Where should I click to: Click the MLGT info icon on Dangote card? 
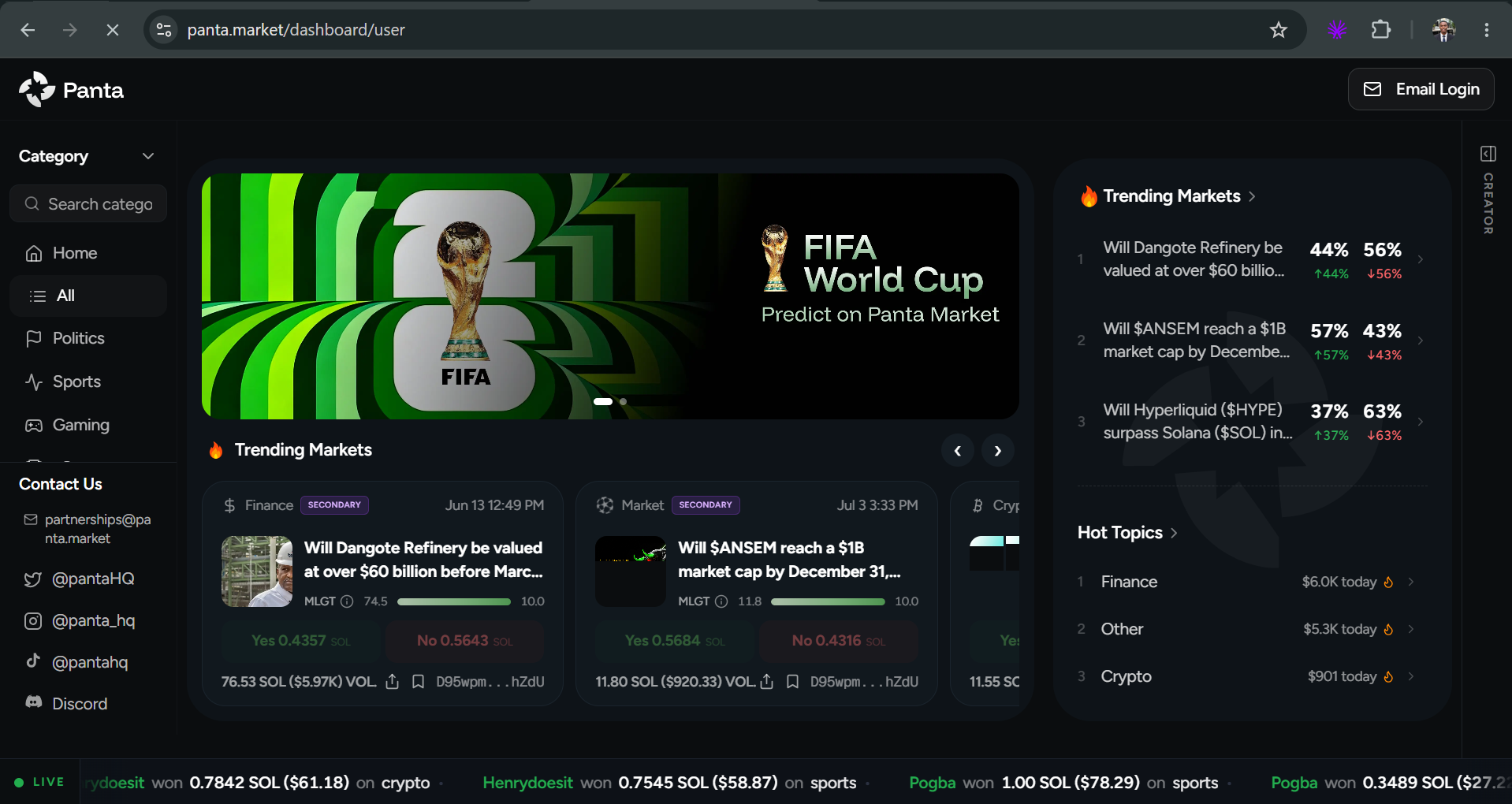pyautogui.click(x=347, y=601)
